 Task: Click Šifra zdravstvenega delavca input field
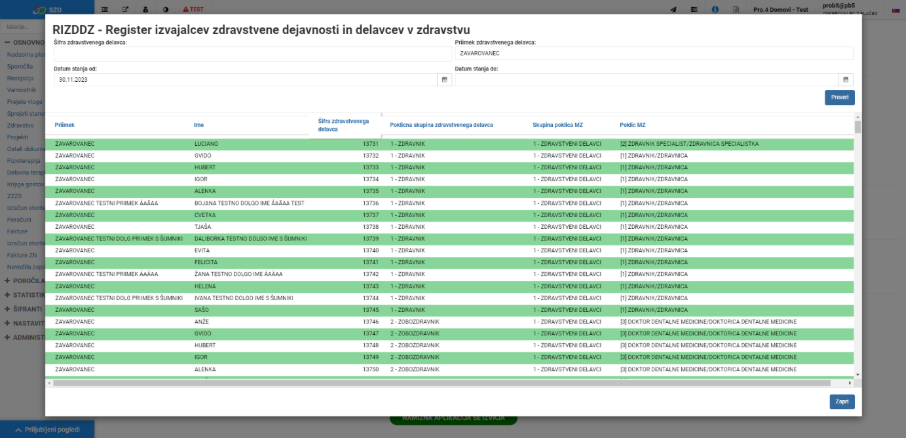click(253, 54)
